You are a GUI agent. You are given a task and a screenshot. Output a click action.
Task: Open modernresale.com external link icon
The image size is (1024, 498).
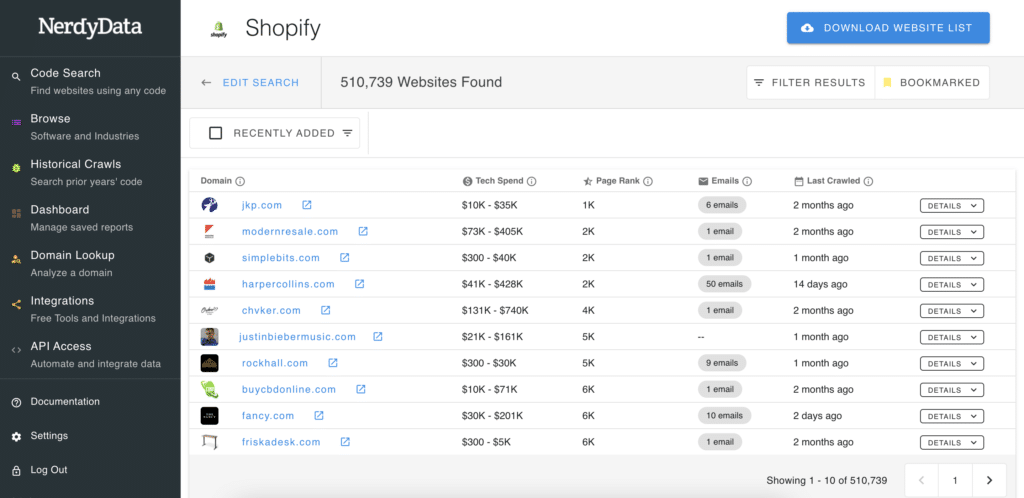pyautogui.click(x=363, y=231)
